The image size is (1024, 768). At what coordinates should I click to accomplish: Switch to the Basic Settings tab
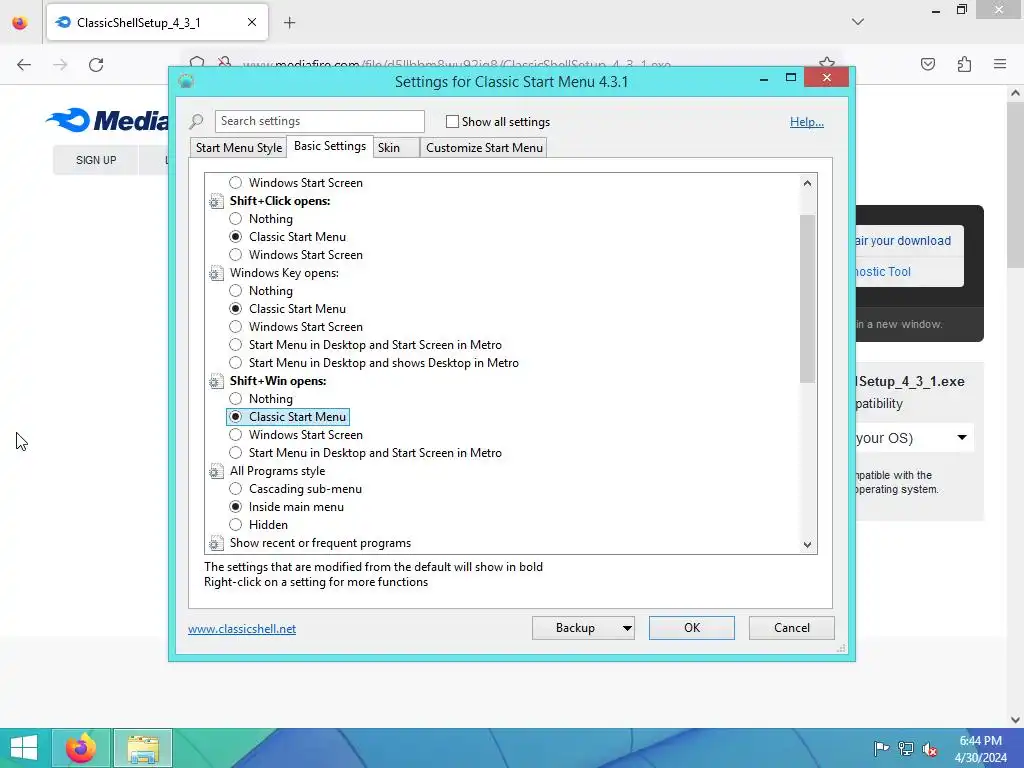(x=330, y=146)
